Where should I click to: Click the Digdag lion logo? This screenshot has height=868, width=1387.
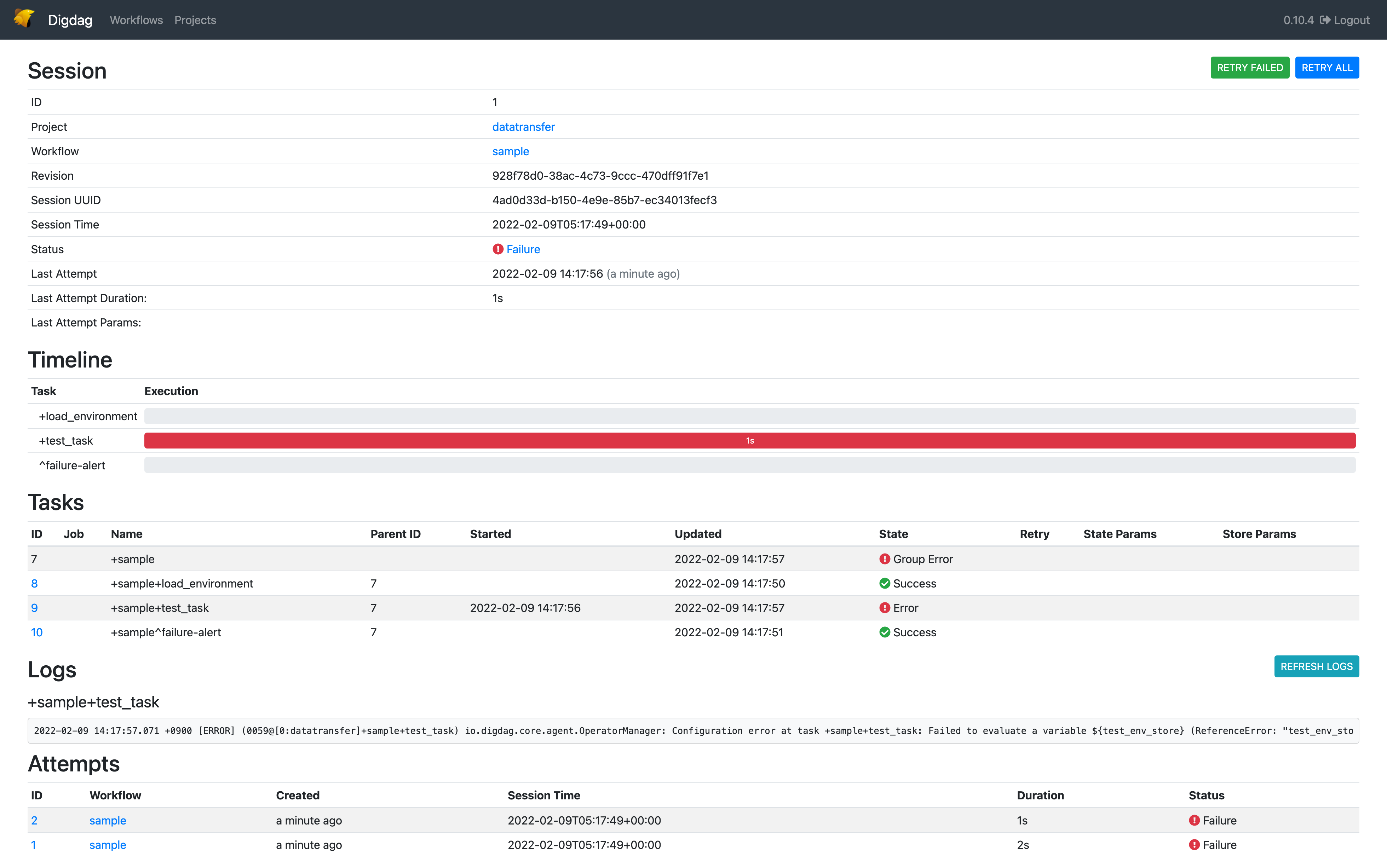23,19
